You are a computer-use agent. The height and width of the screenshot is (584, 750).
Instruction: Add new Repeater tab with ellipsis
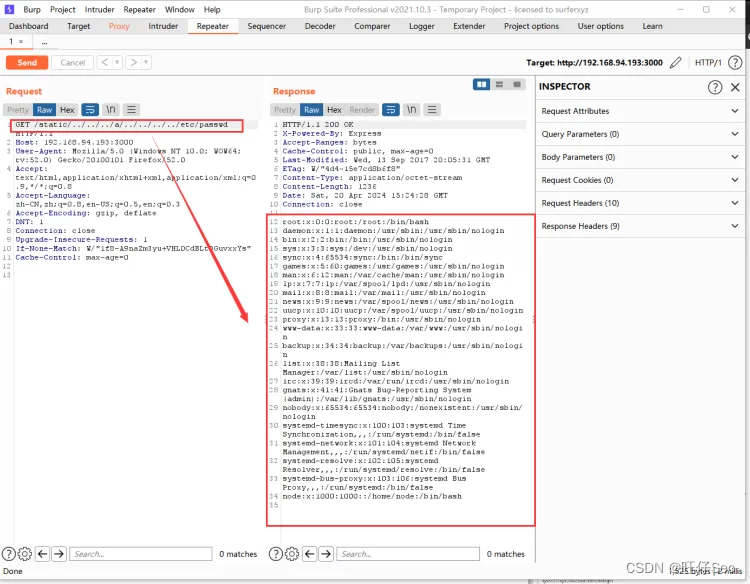pyautogui.click(x=44, y=42)
